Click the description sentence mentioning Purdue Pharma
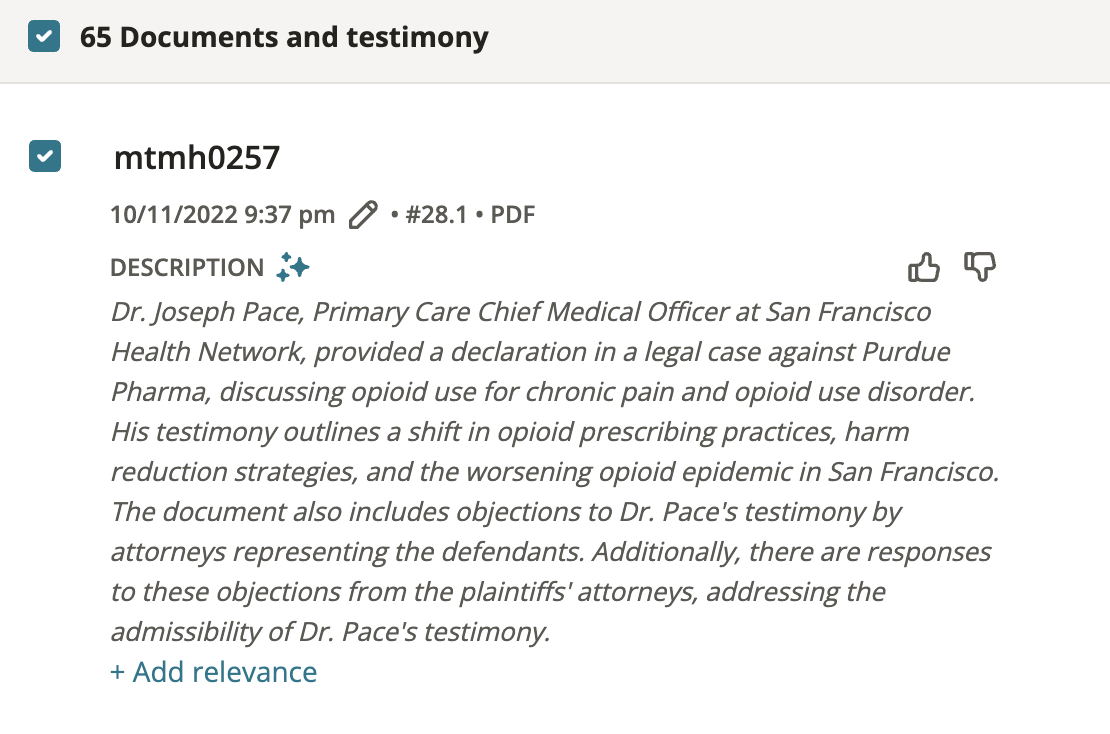 (x=543, y=352)
